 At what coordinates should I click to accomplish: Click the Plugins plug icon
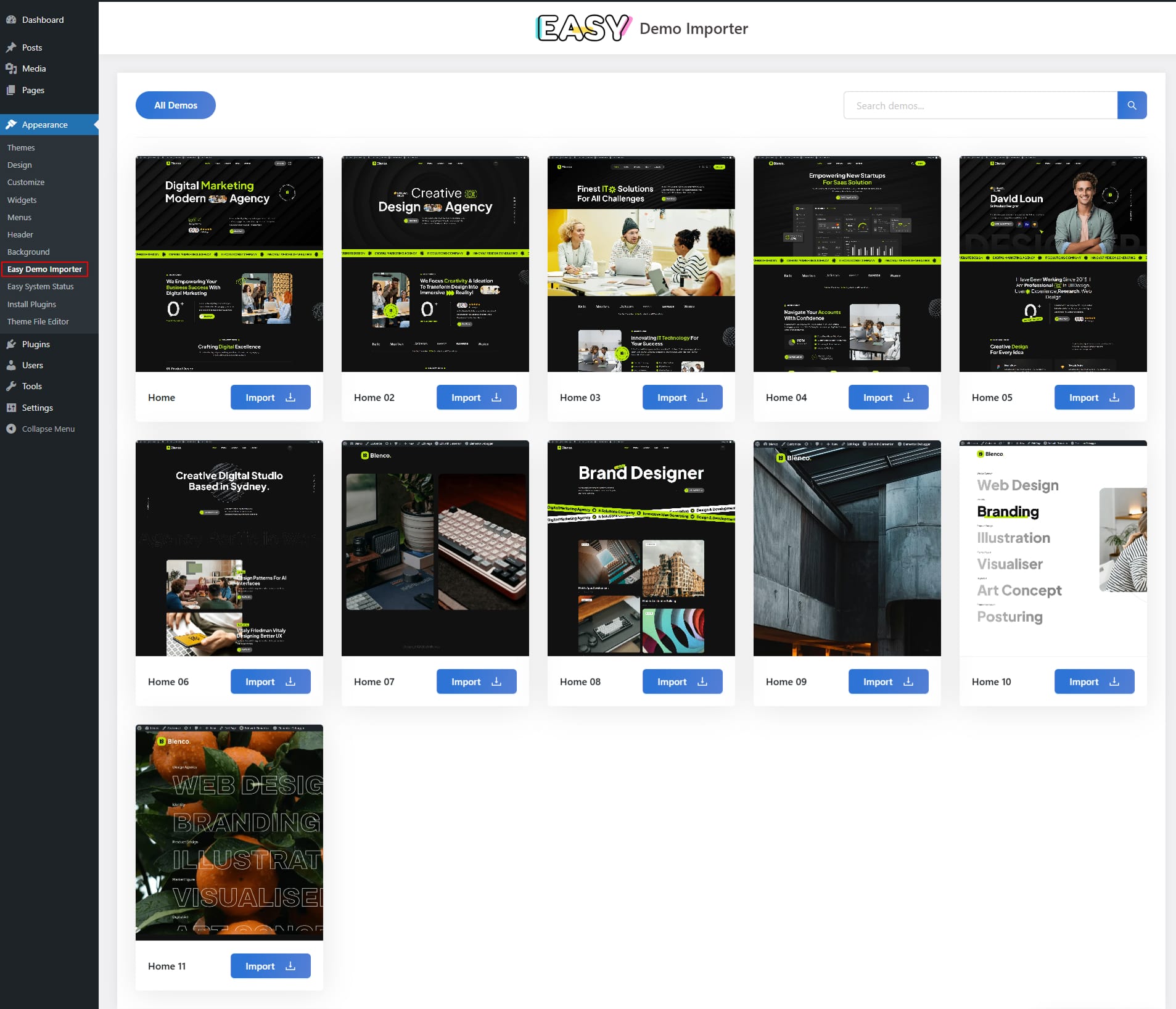11,344
